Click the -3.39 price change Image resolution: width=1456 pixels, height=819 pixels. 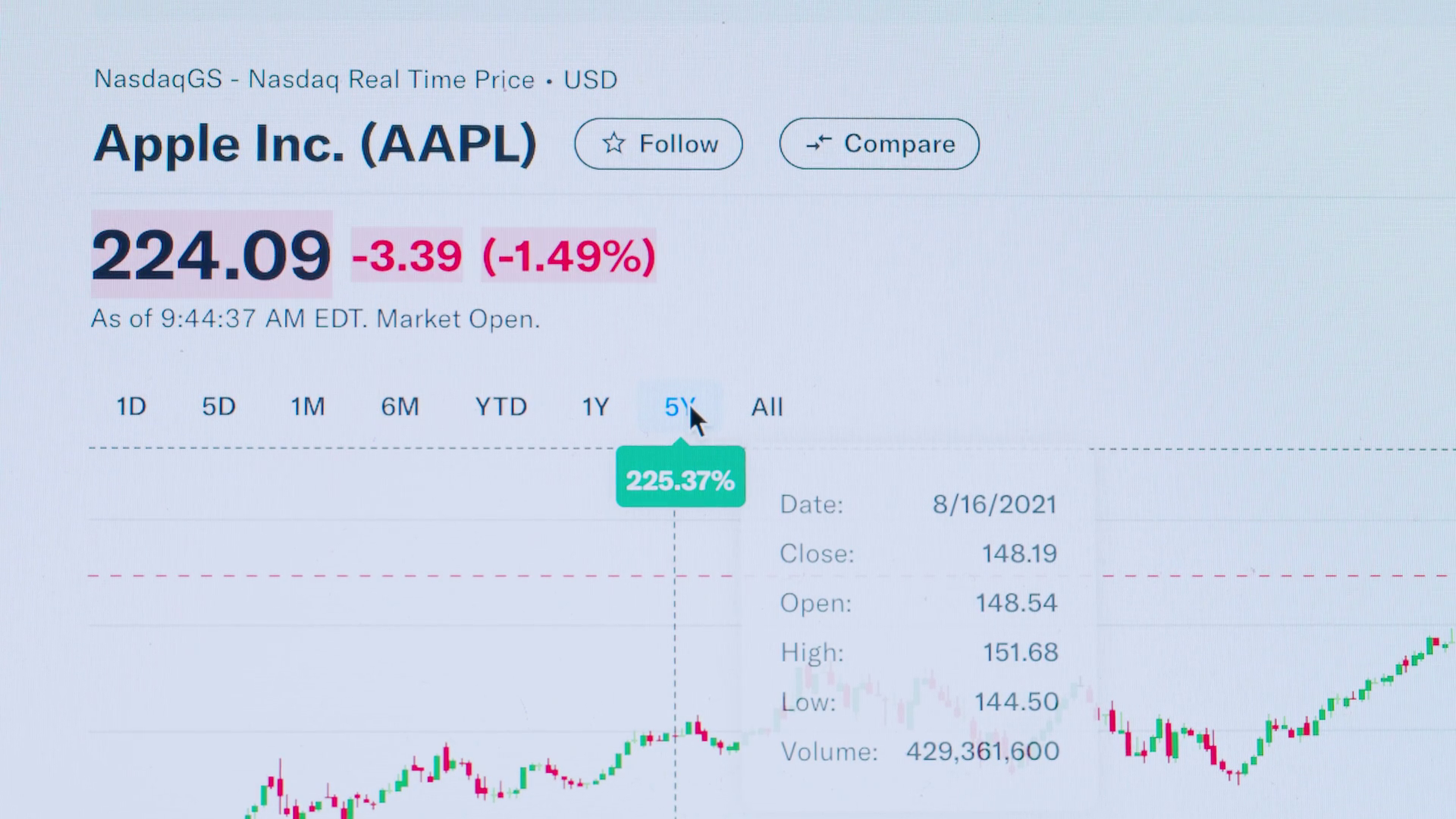pos(406,256)
